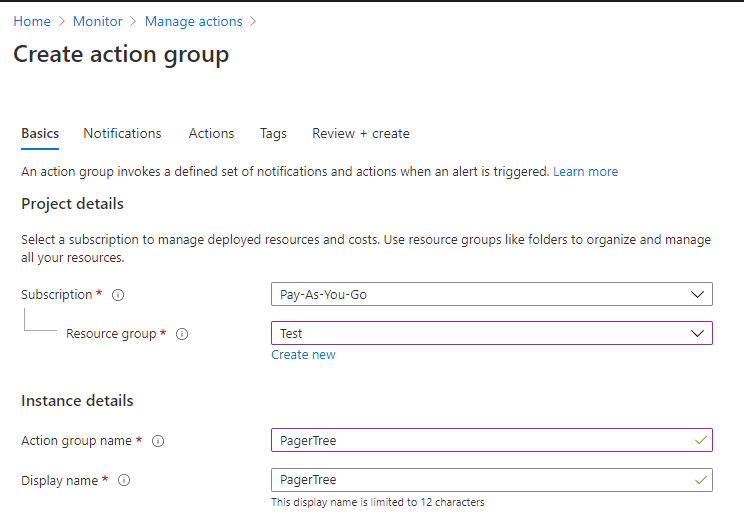This screenshot has width=744, height=526.
Task: Click the Learn more link
Action: tap(585, 172)
